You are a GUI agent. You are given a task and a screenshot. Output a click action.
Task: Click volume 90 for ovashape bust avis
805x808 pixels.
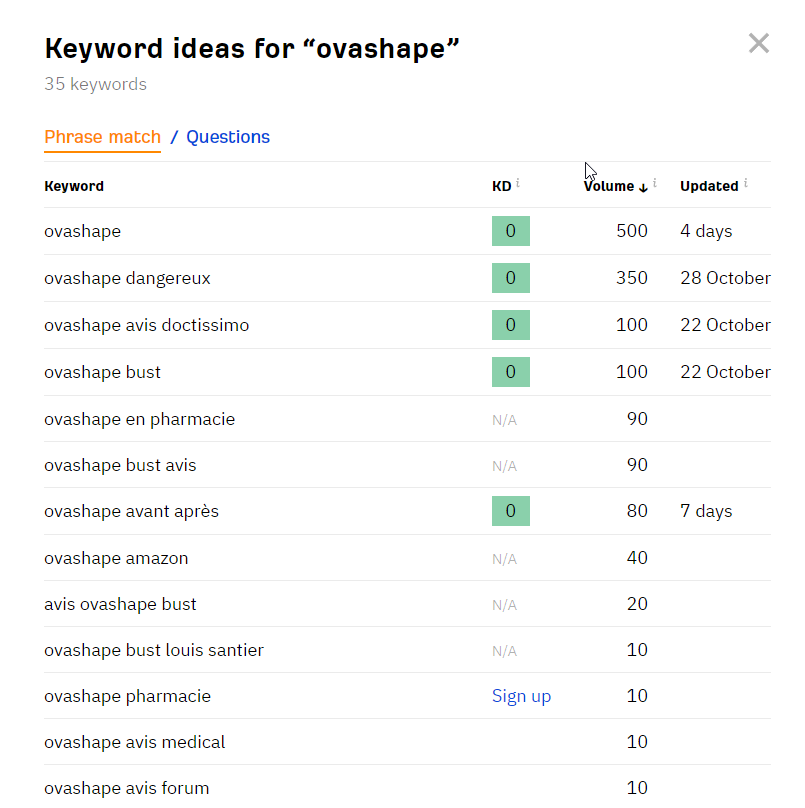pyautogui.click(x=637, y=465)
